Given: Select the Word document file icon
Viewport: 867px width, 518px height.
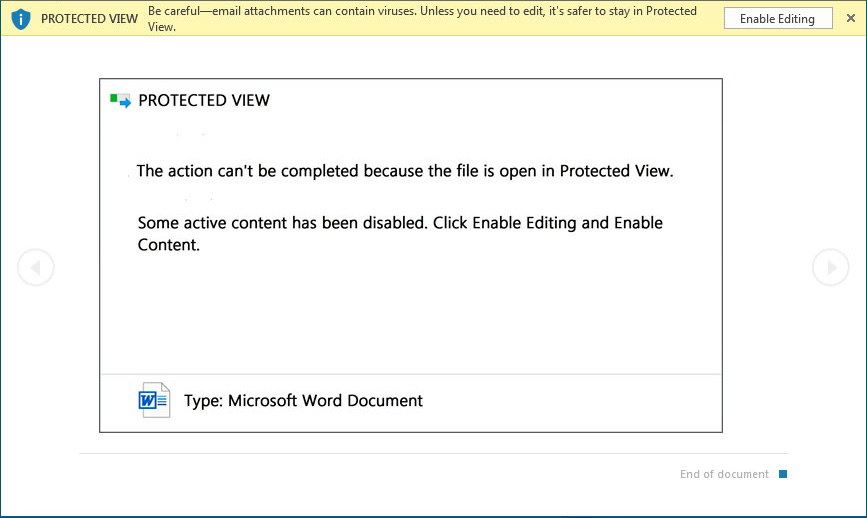Looking at the screenshot, I should click(x=154, y=400).
